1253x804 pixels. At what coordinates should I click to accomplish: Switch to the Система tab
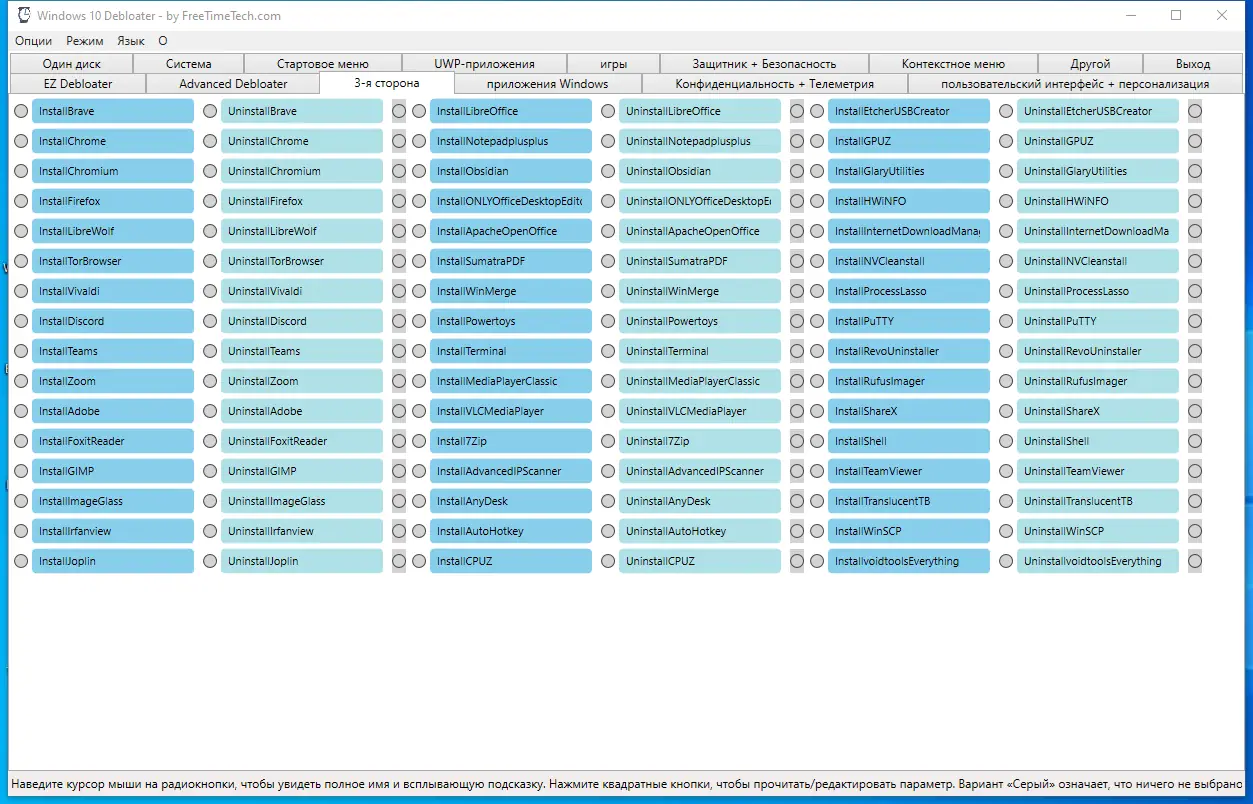tap(189, 63)
